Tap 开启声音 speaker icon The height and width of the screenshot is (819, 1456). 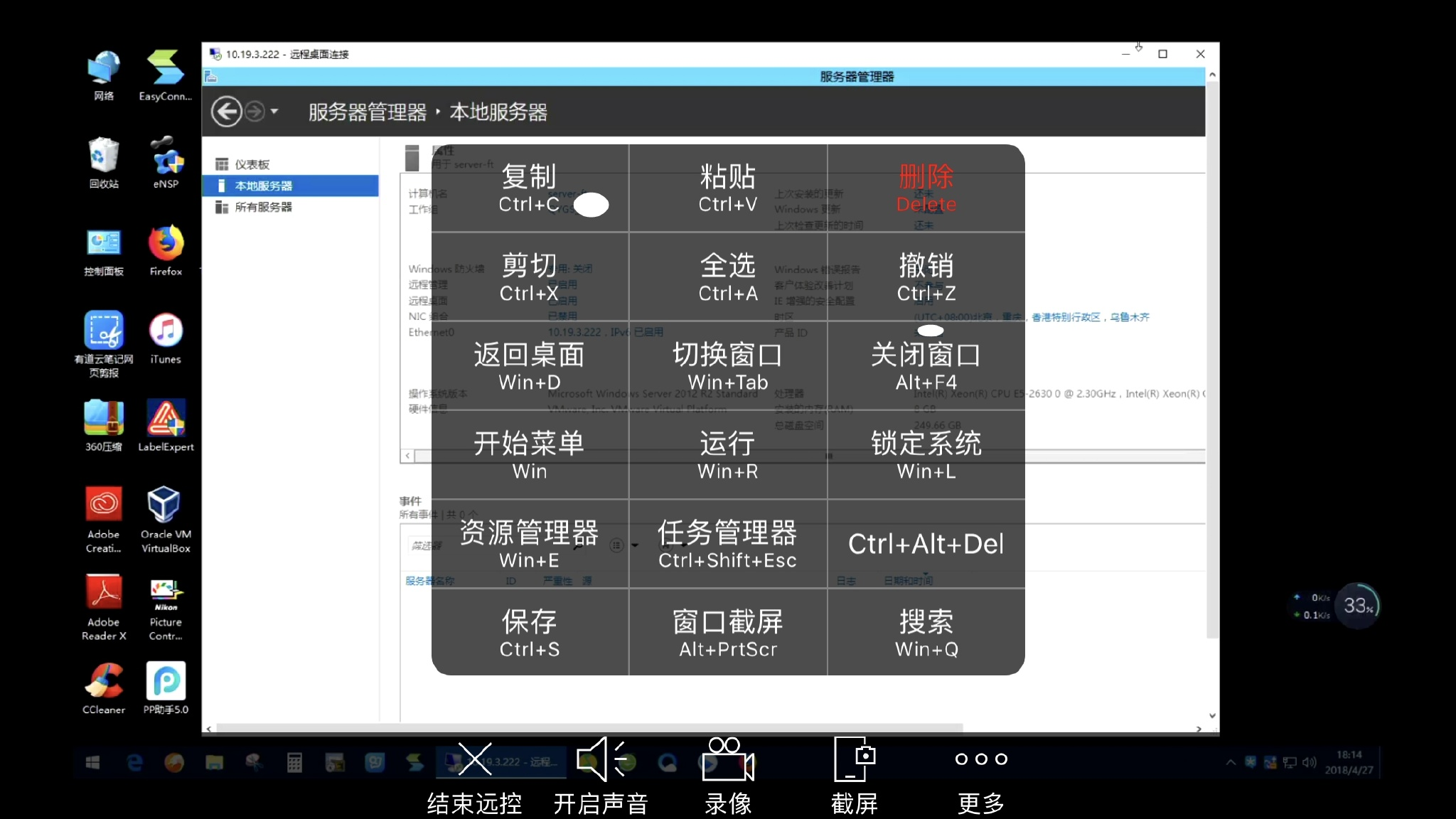[x=601, y=759]
